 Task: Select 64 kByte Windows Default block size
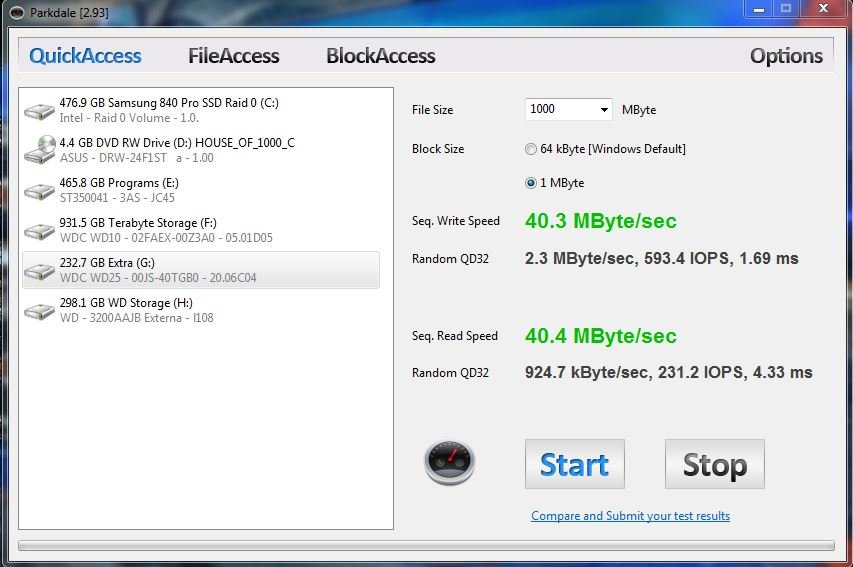(530, 149)
